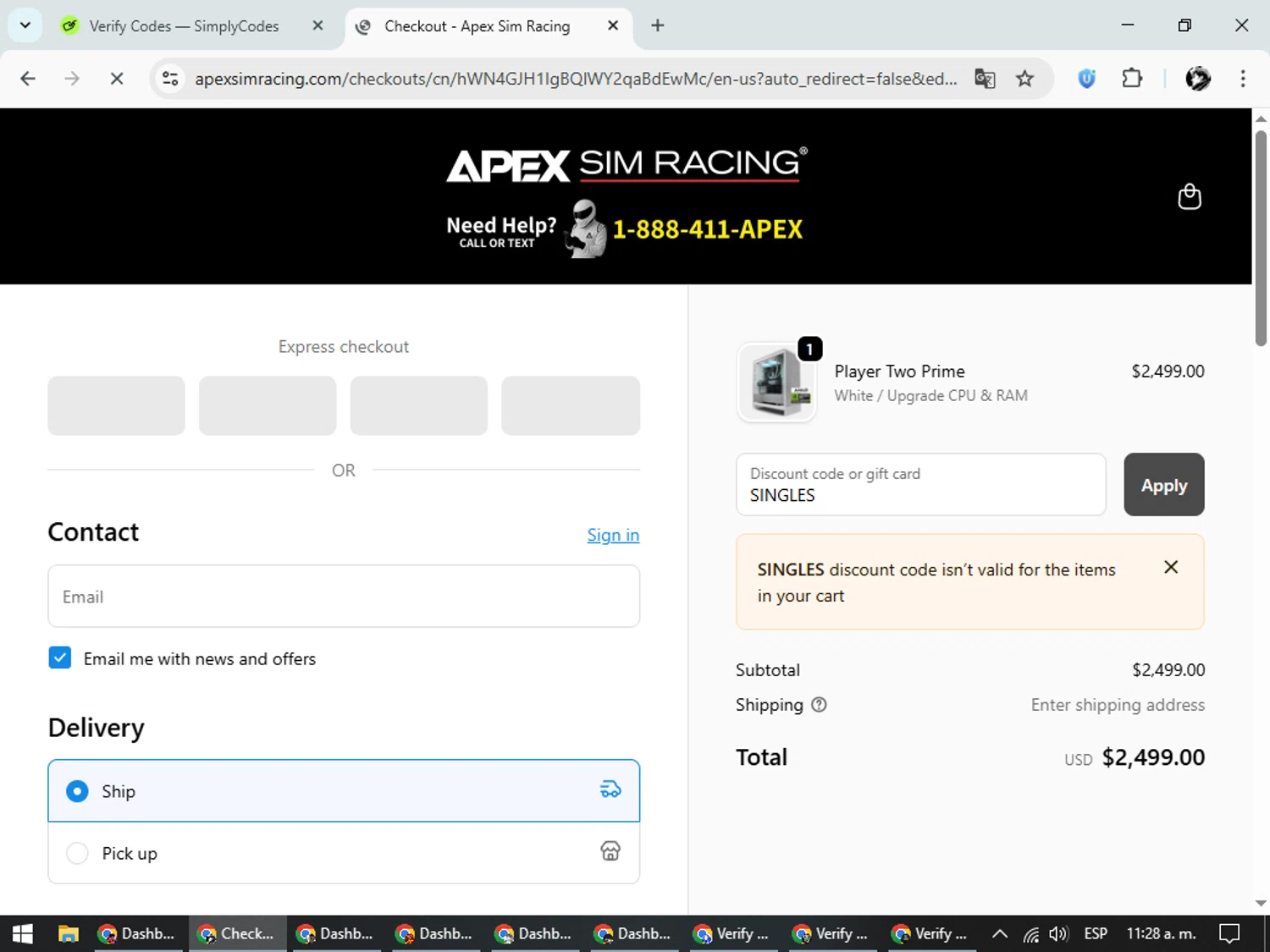Click the browser address bar URL
1270x952 pixels.
[576, 79]
